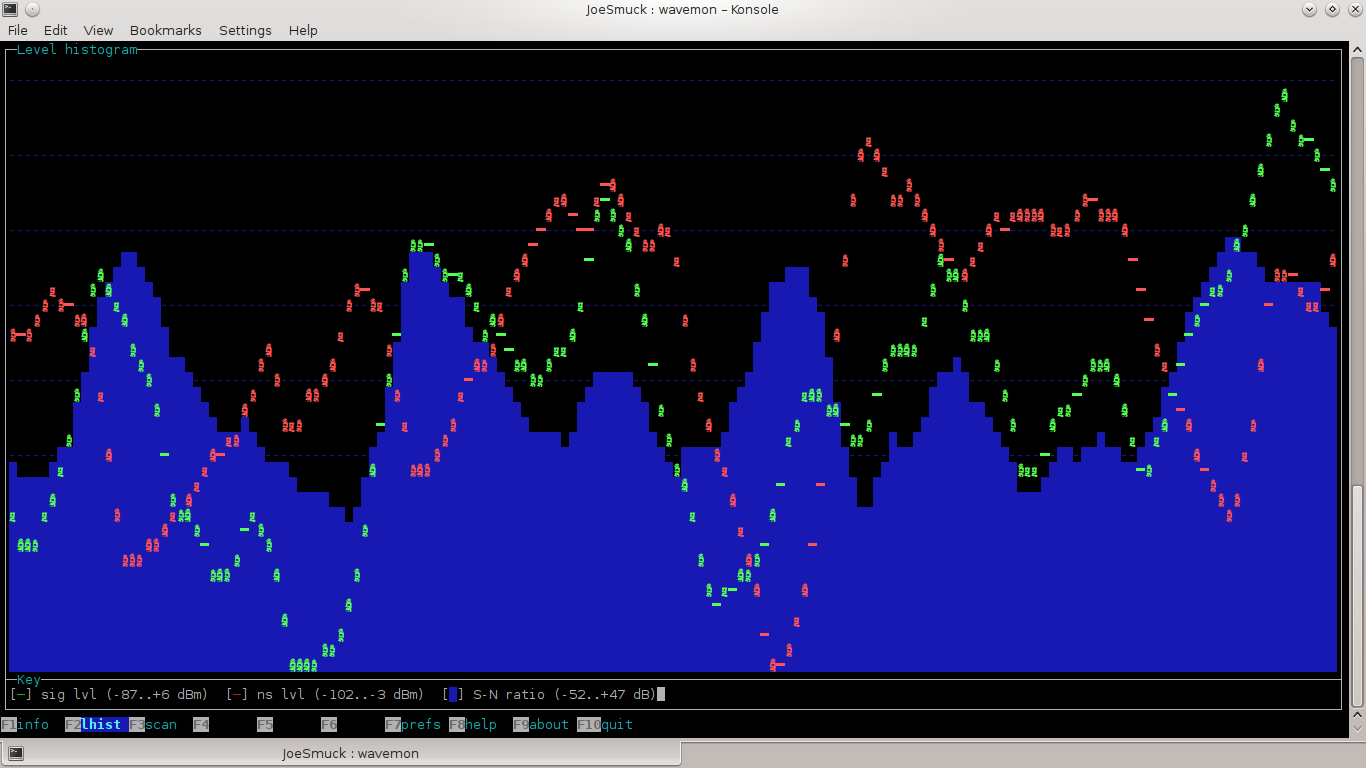Click the blue S-N ratio key swatch
Screen dimensions: 1366x768
click(453, 694)
